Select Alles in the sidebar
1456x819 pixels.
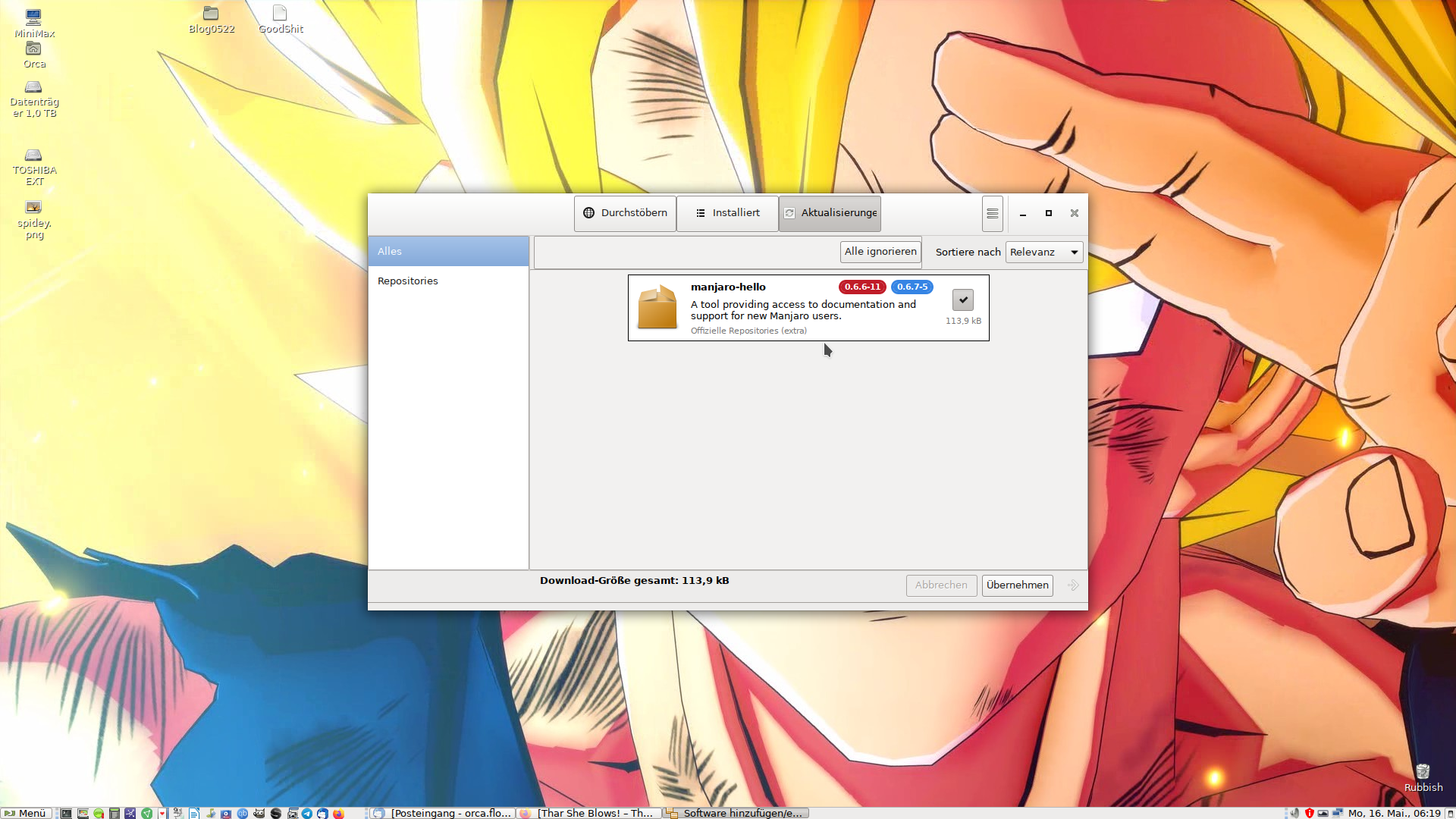(x=448, y=251)
